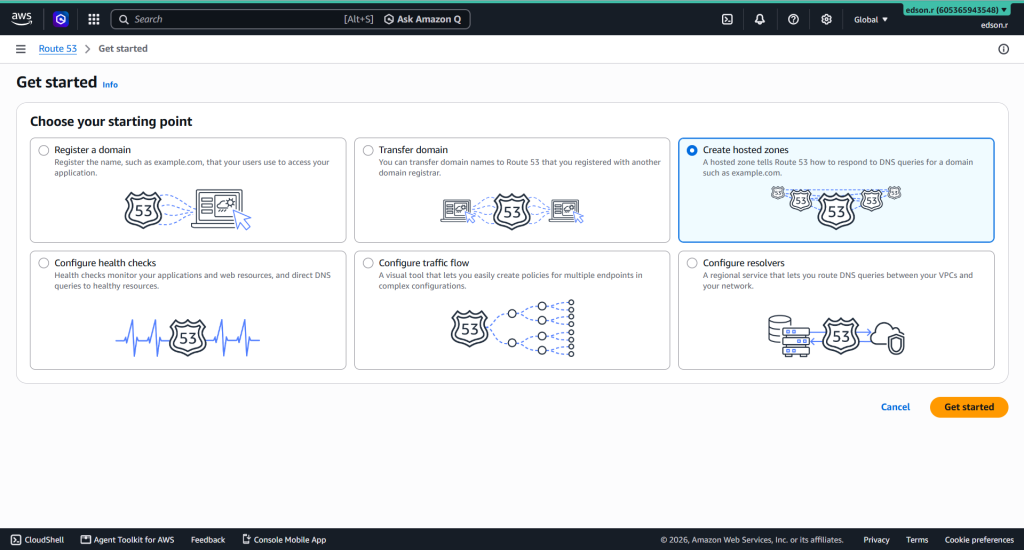Open the settings gear icon

[x=826, y=20]
